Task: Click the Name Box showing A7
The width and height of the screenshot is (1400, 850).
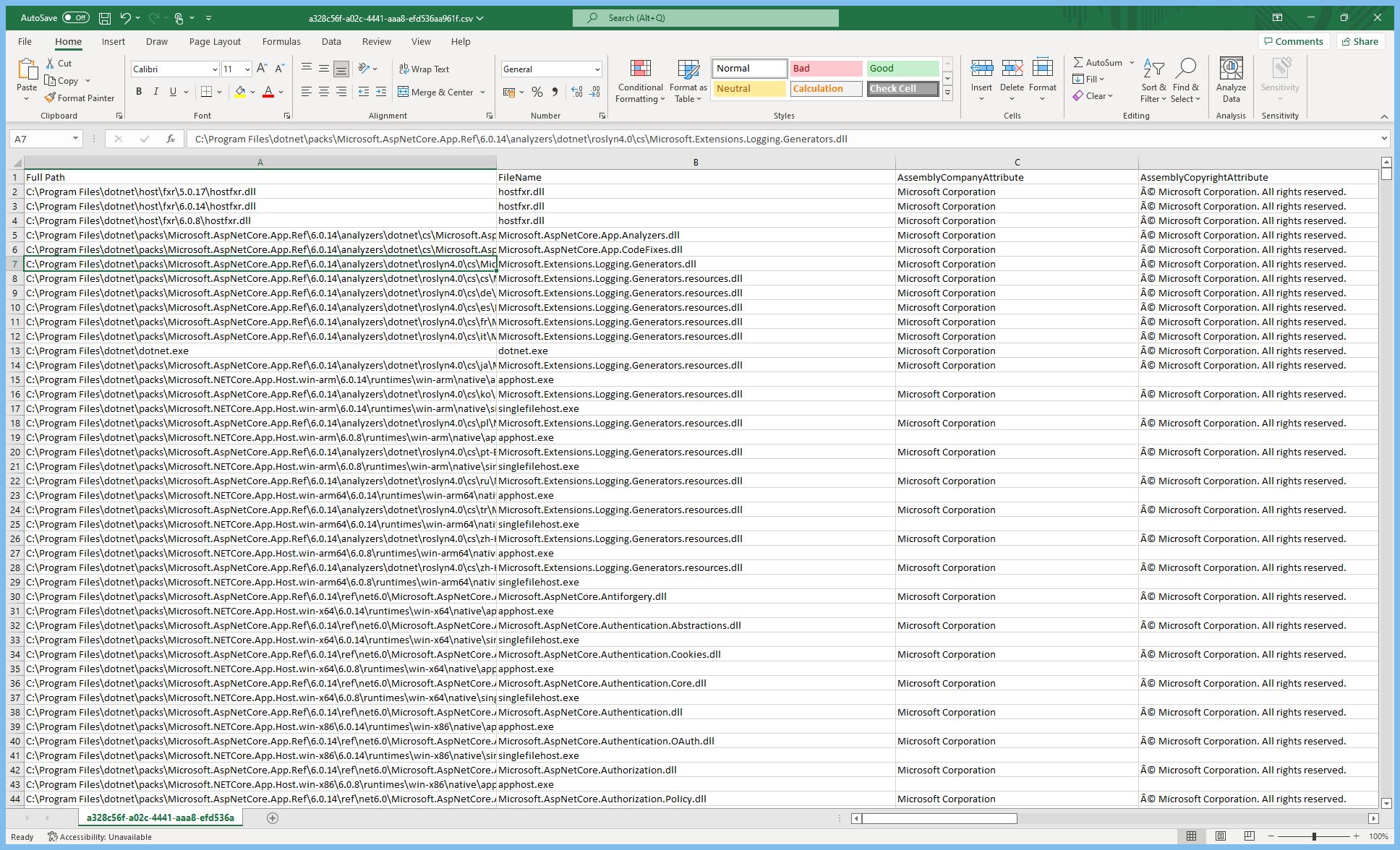Action: pyautogui.click(x=40, y=139)
